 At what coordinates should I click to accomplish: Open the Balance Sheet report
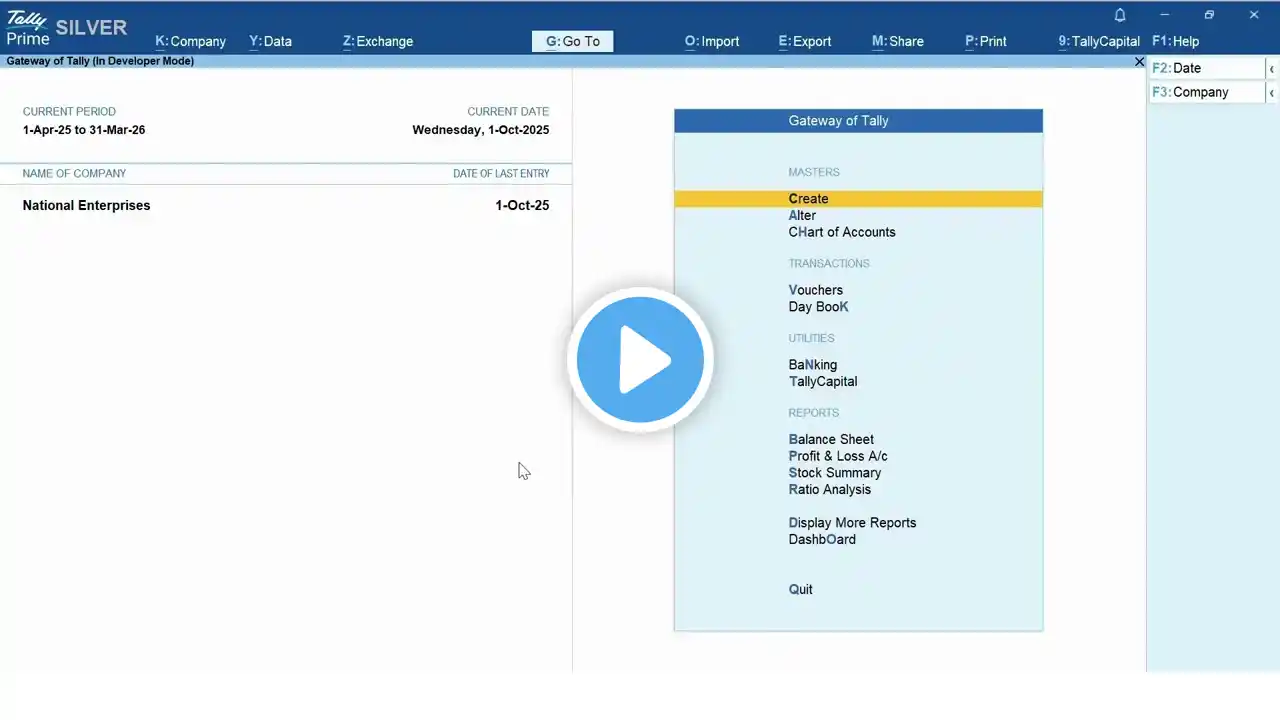point(831,439)
